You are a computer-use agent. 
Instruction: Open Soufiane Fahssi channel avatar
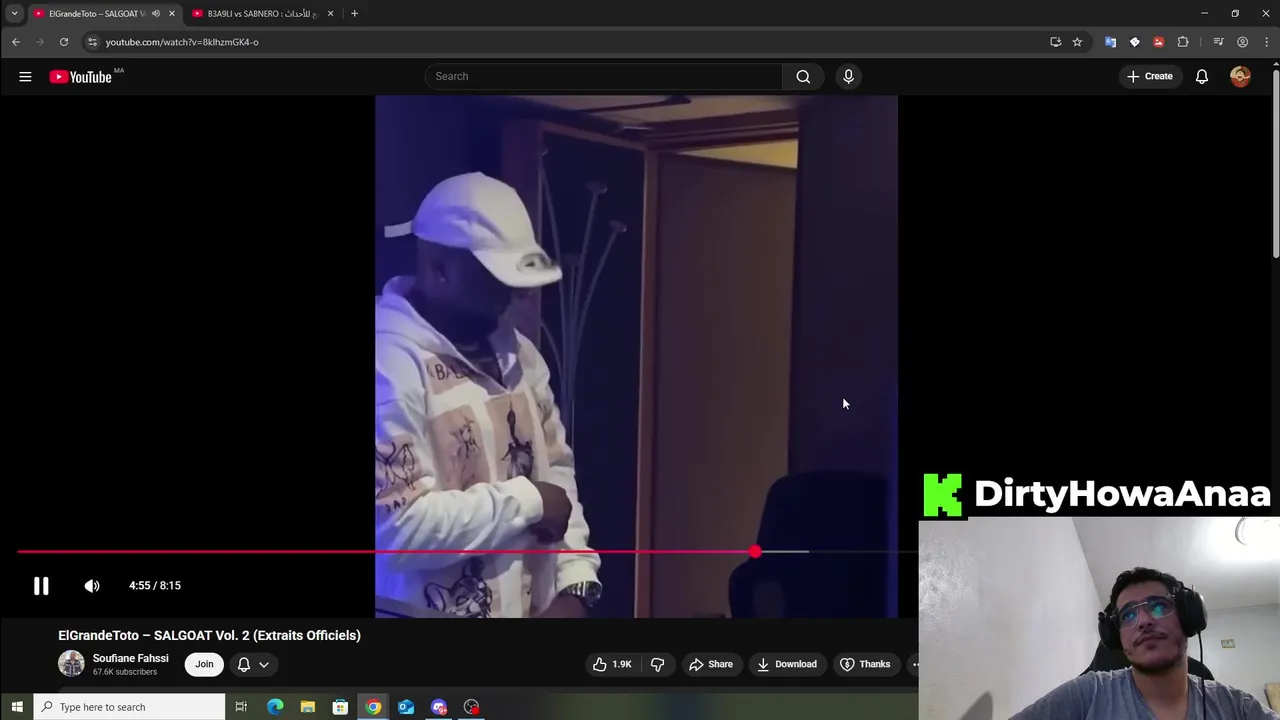point(71,663)
